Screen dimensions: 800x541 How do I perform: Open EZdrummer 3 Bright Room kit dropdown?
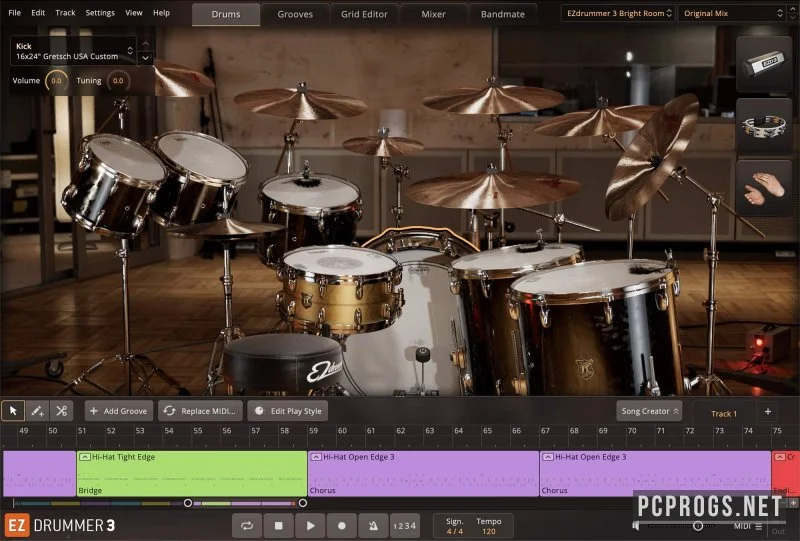coord(619,13)
